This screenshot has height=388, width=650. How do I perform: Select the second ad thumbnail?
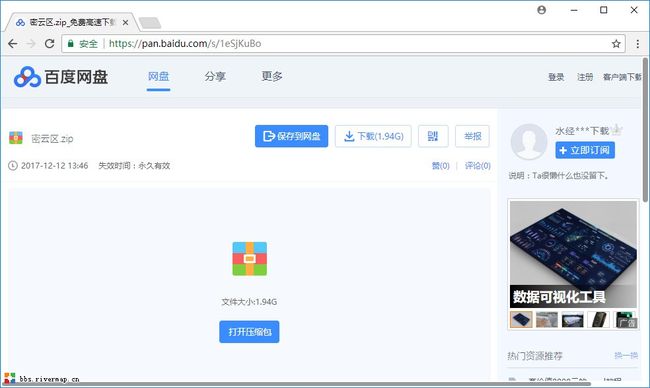(547, 320)
